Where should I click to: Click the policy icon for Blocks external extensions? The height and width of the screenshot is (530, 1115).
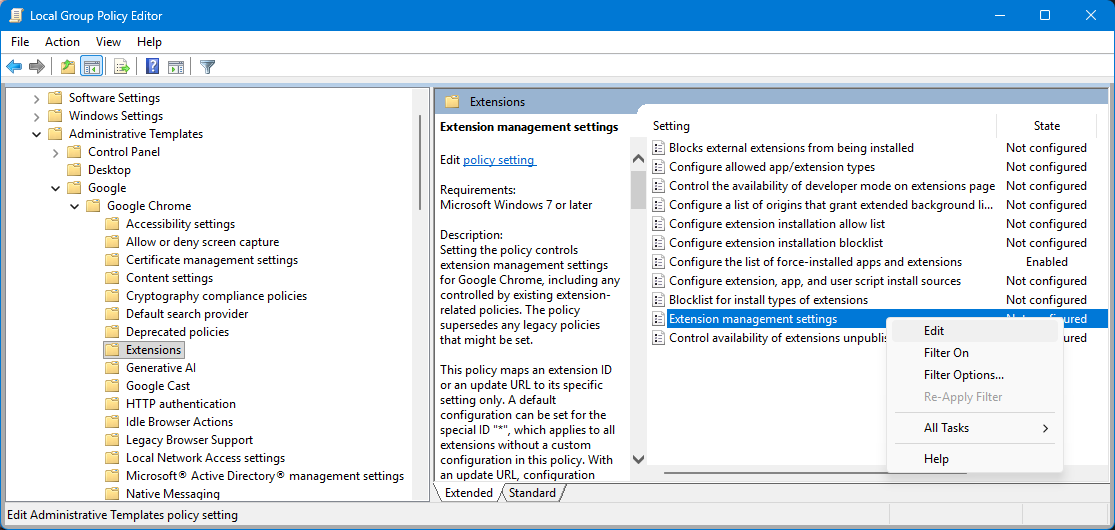(x=658, y=148)
